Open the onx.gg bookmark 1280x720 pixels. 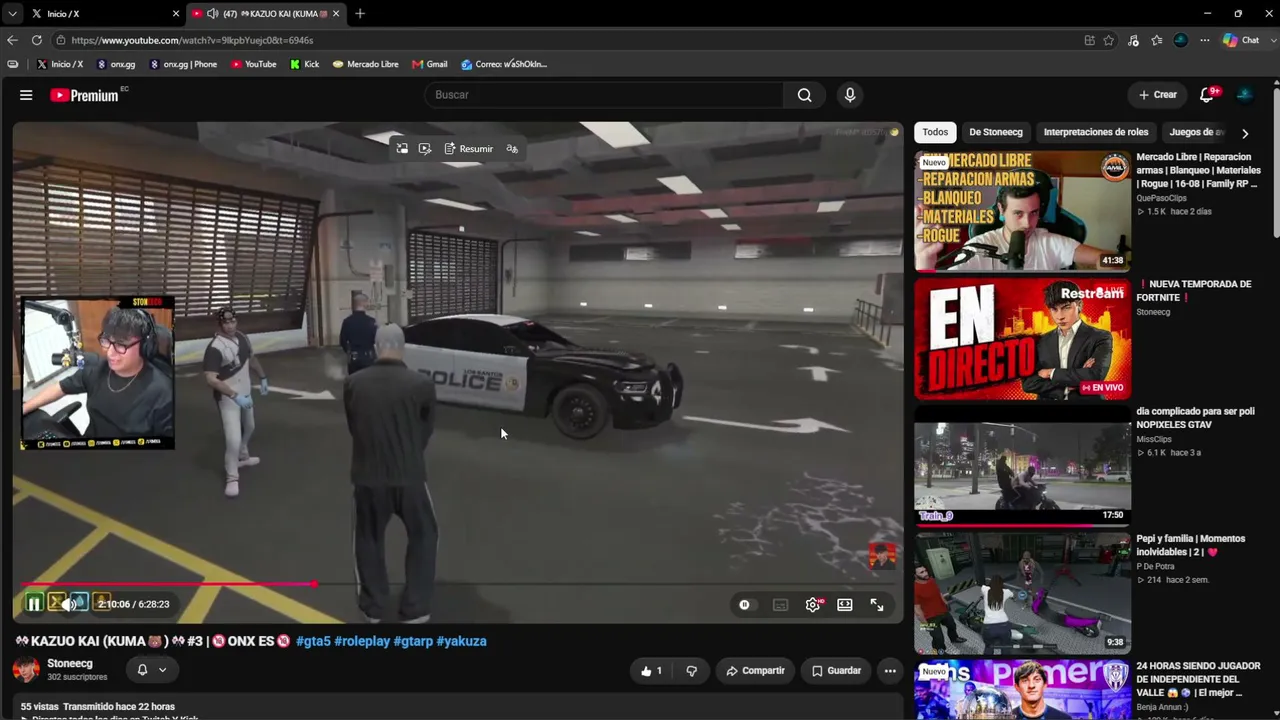click(116, 64)
